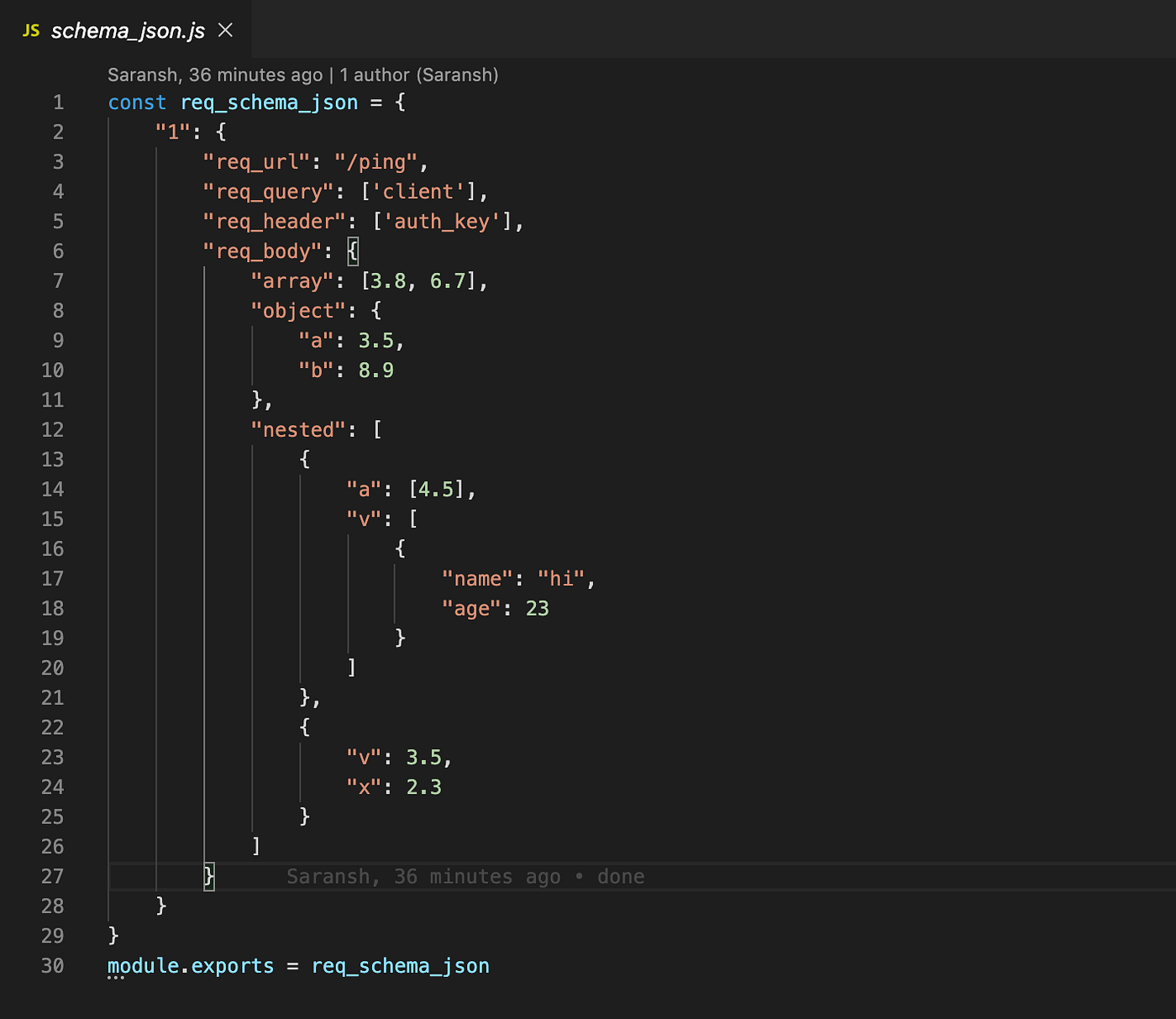Click the JS file type icon on the tab
This screenshot has width=1176, height=1019.
(31, 30)
